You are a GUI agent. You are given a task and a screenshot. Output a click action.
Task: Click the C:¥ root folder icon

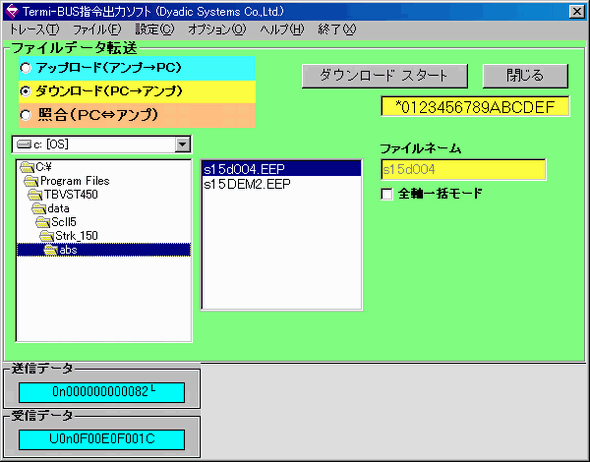pyautogui.click(x=27, y=167)
